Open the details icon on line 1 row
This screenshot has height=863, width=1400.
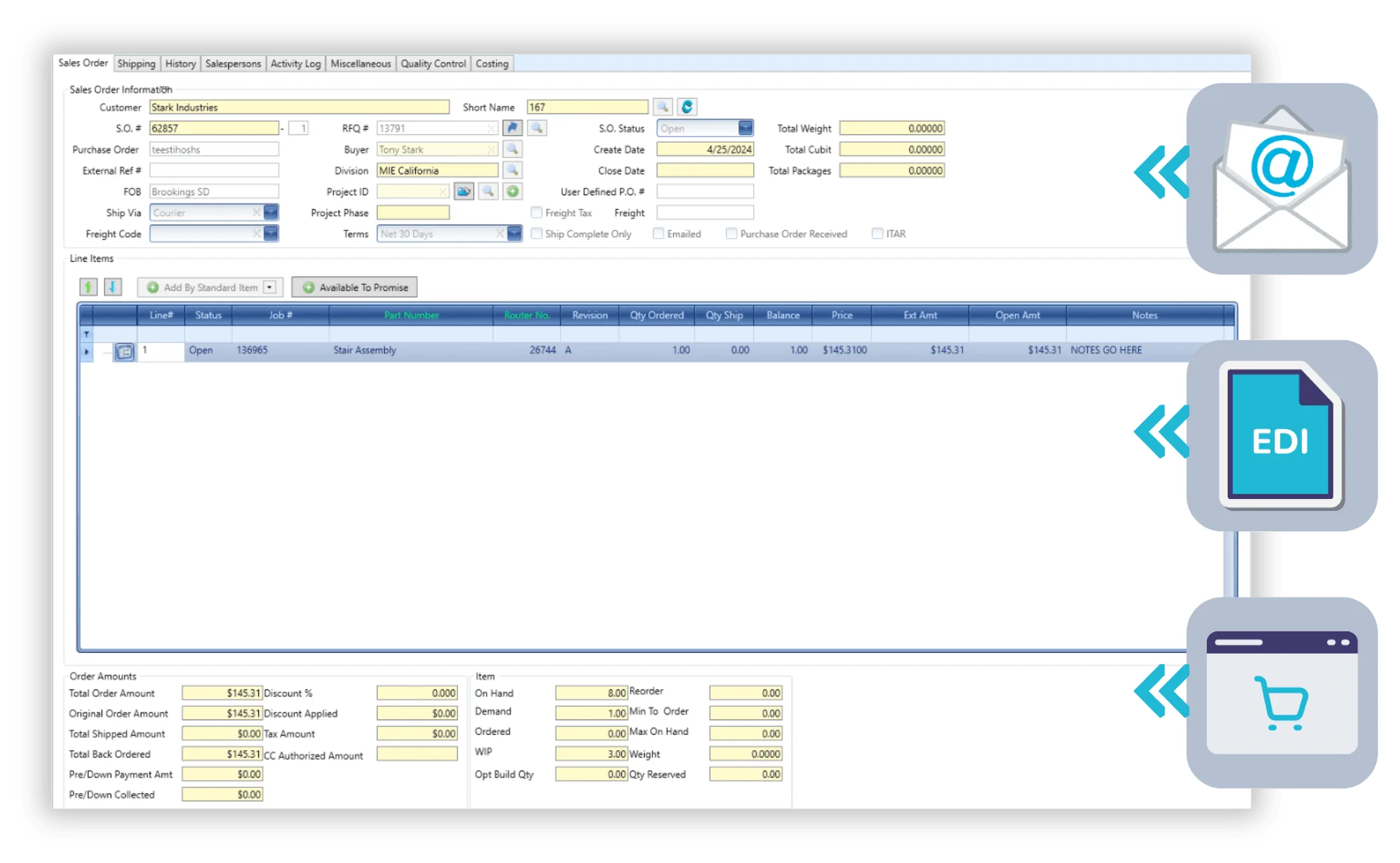[x=125, y=351]
